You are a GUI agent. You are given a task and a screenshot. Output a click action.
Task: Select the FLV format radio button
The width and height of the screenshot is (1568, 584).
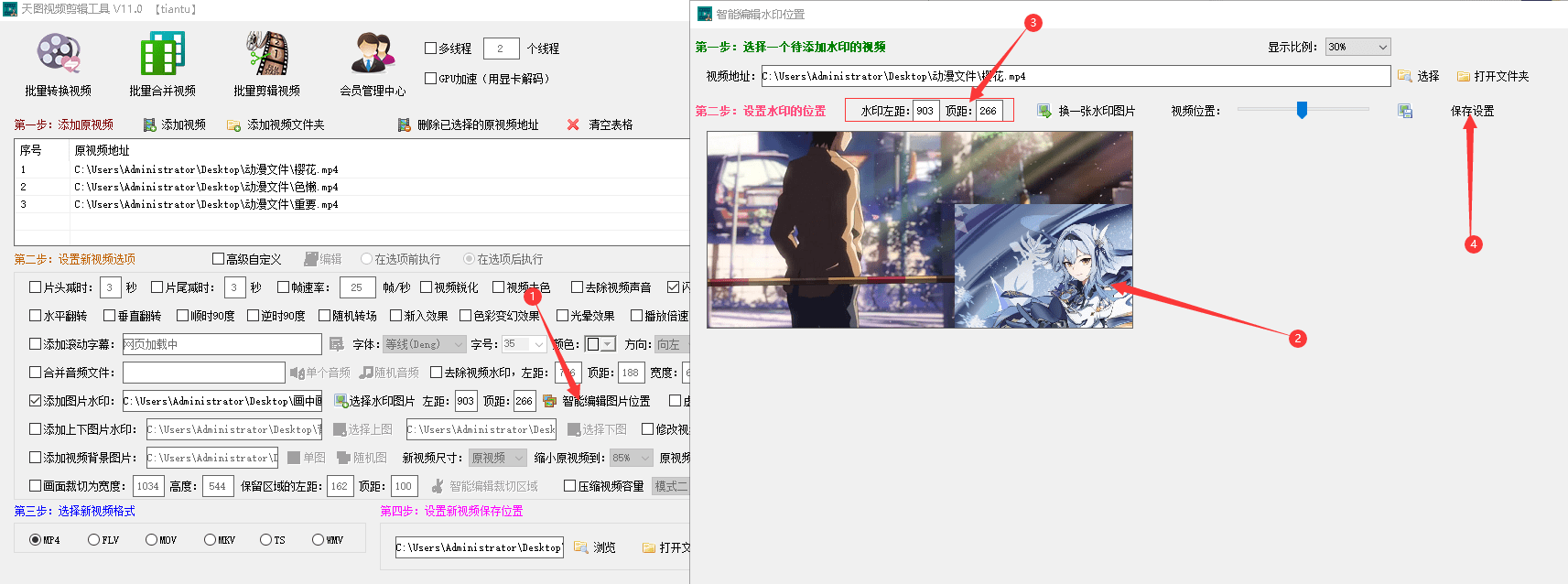point(93,540)
